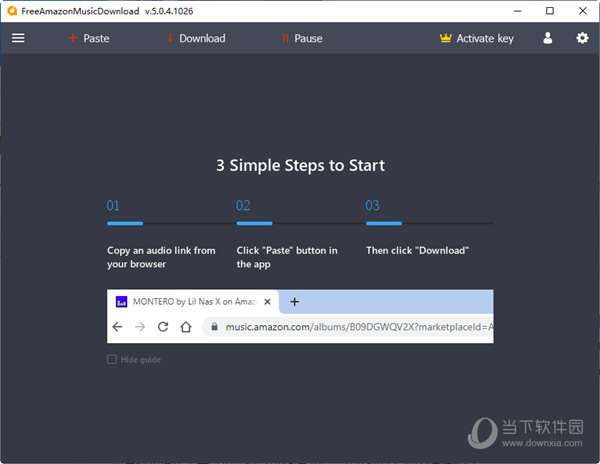Click the step 03 number
The width and height of the screenshot is (600, 464).
pos(372,205)
